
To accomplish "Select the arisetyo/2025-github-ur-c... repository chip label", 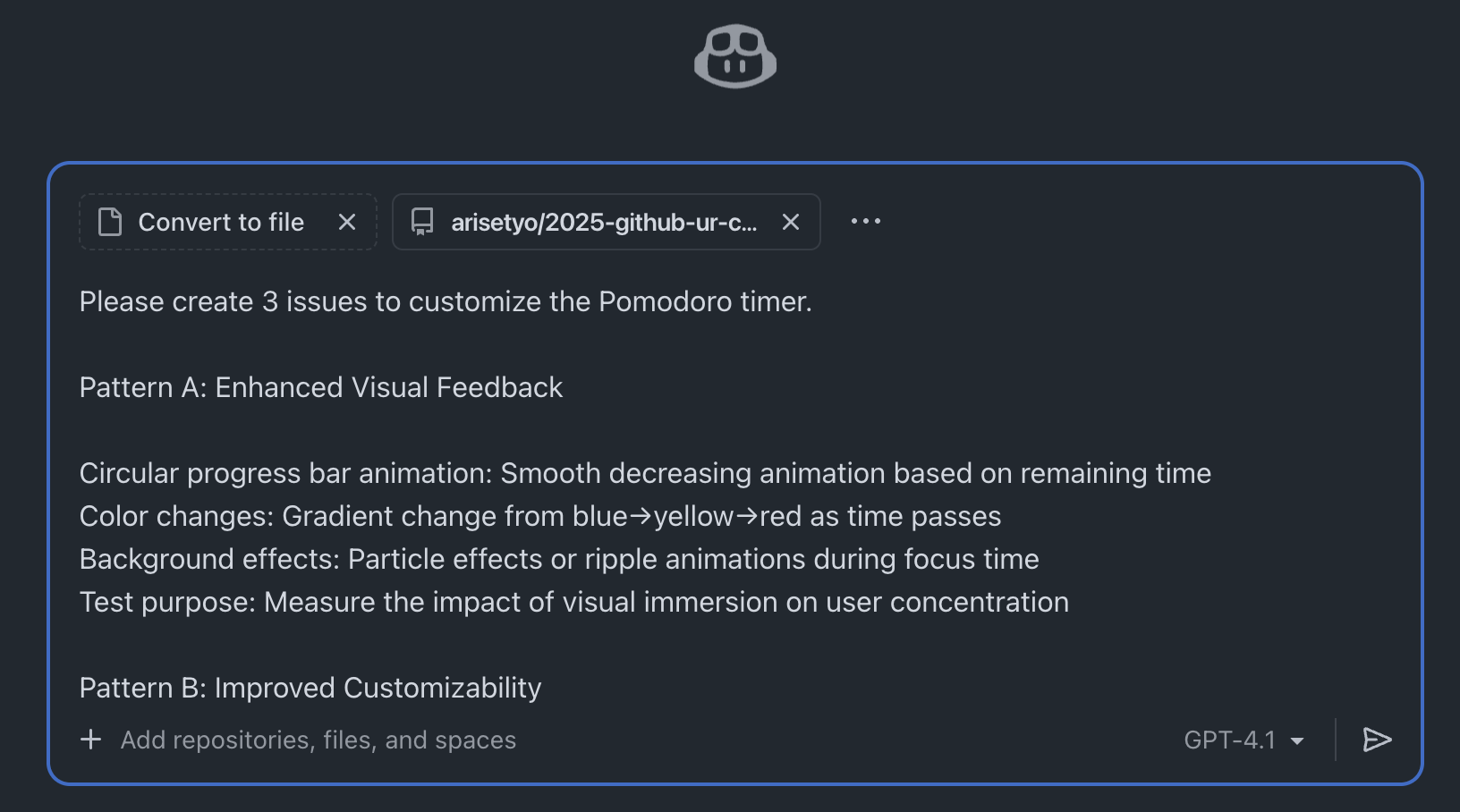I will point(604,222).
